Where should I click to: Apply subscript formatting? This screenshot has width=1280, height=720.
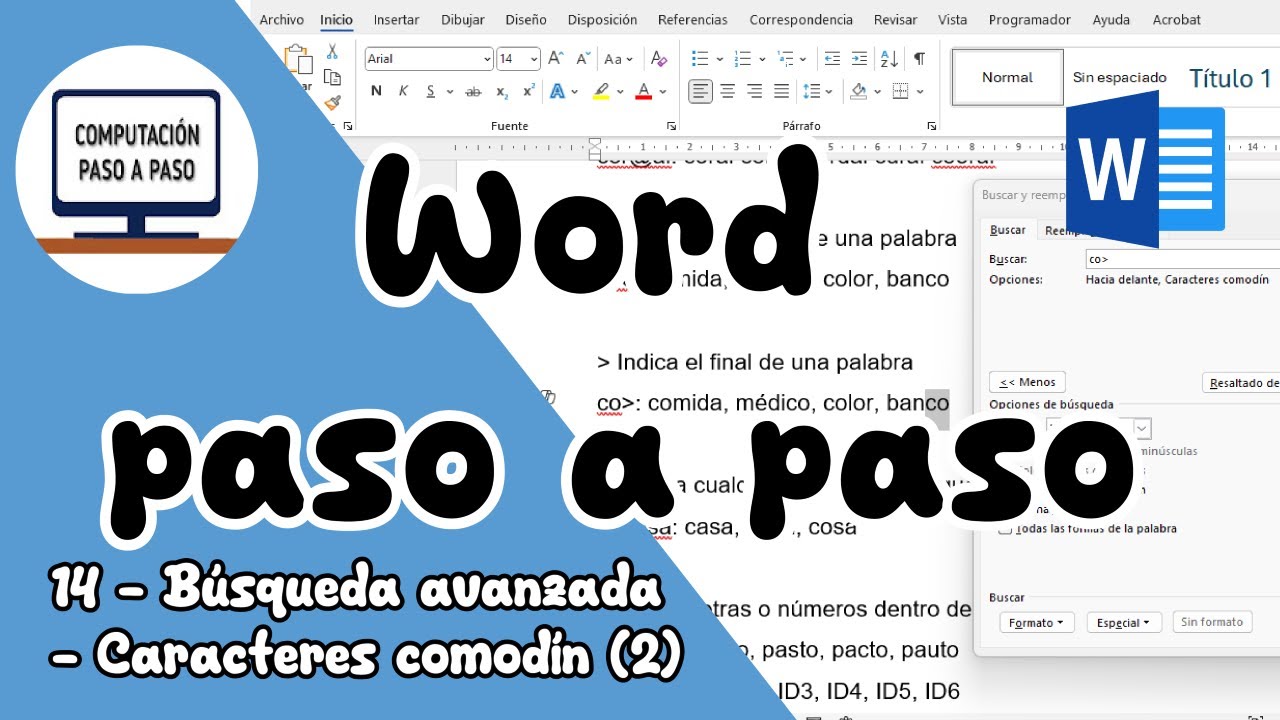point(502,91)
